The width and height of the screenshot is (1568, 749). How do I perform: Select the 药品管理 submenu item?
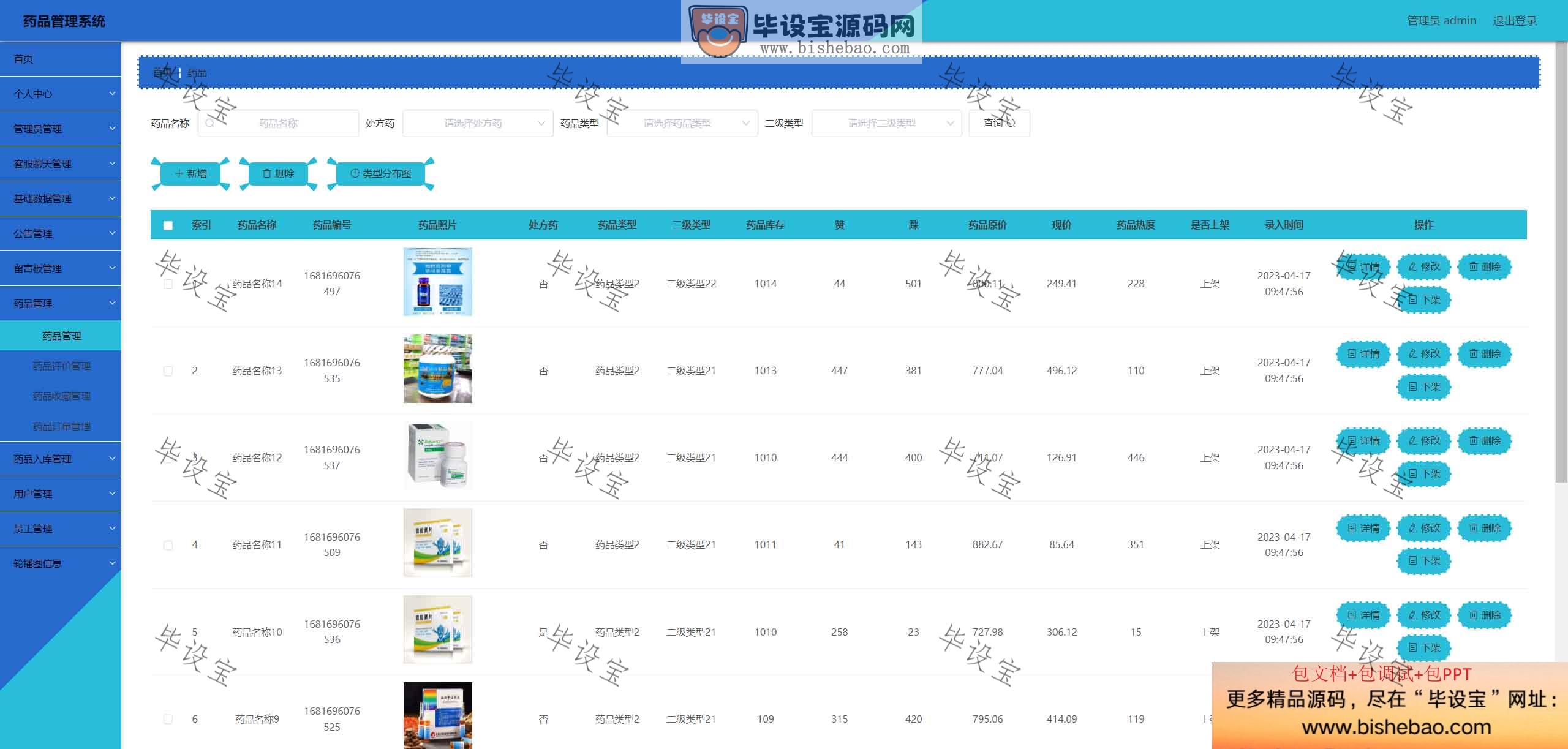click(x=61, y=336)
